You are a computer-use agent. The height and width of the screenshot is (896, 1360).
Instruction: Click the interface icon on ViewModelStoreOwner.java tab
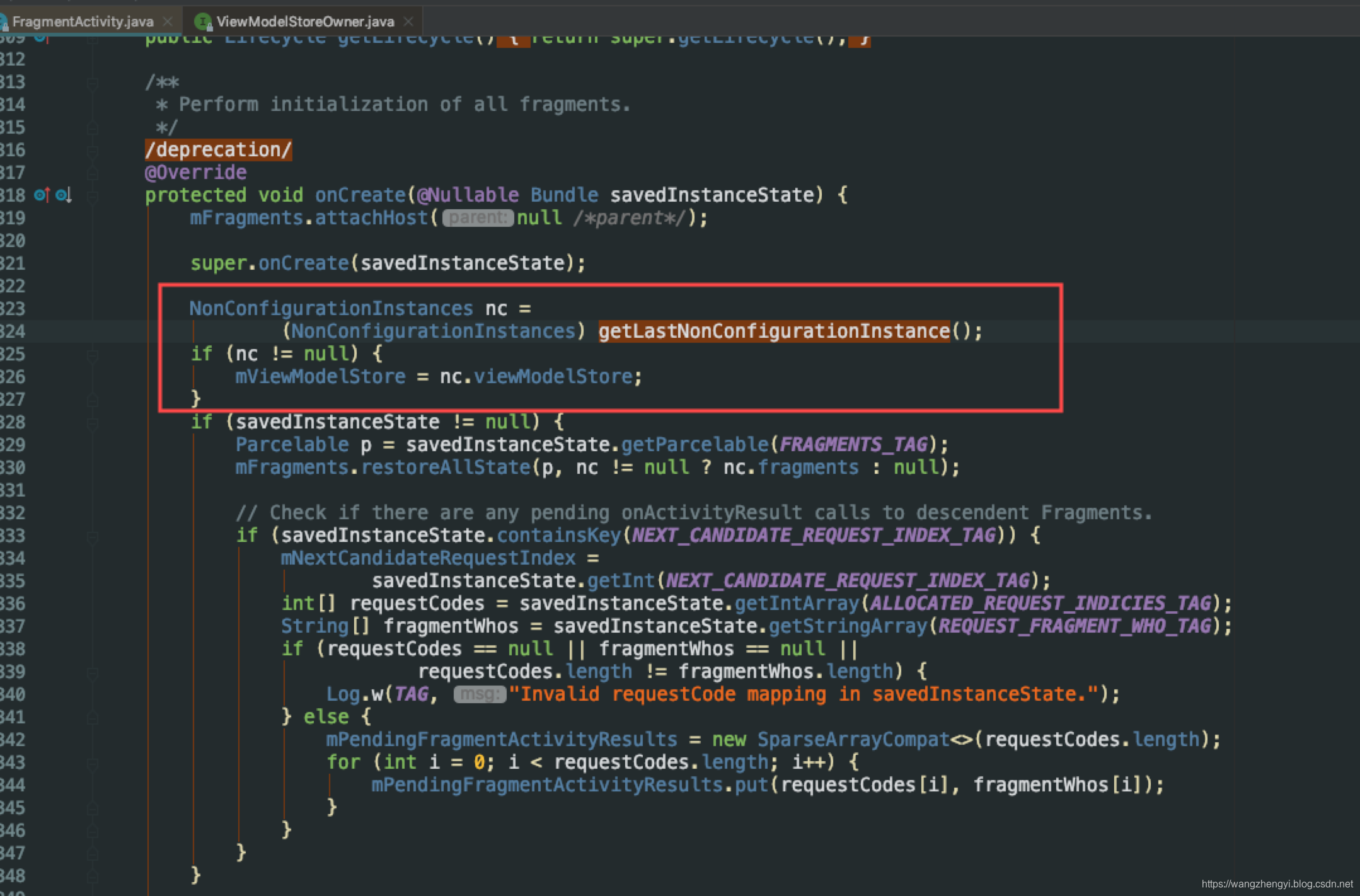click(x=203, y=22)
